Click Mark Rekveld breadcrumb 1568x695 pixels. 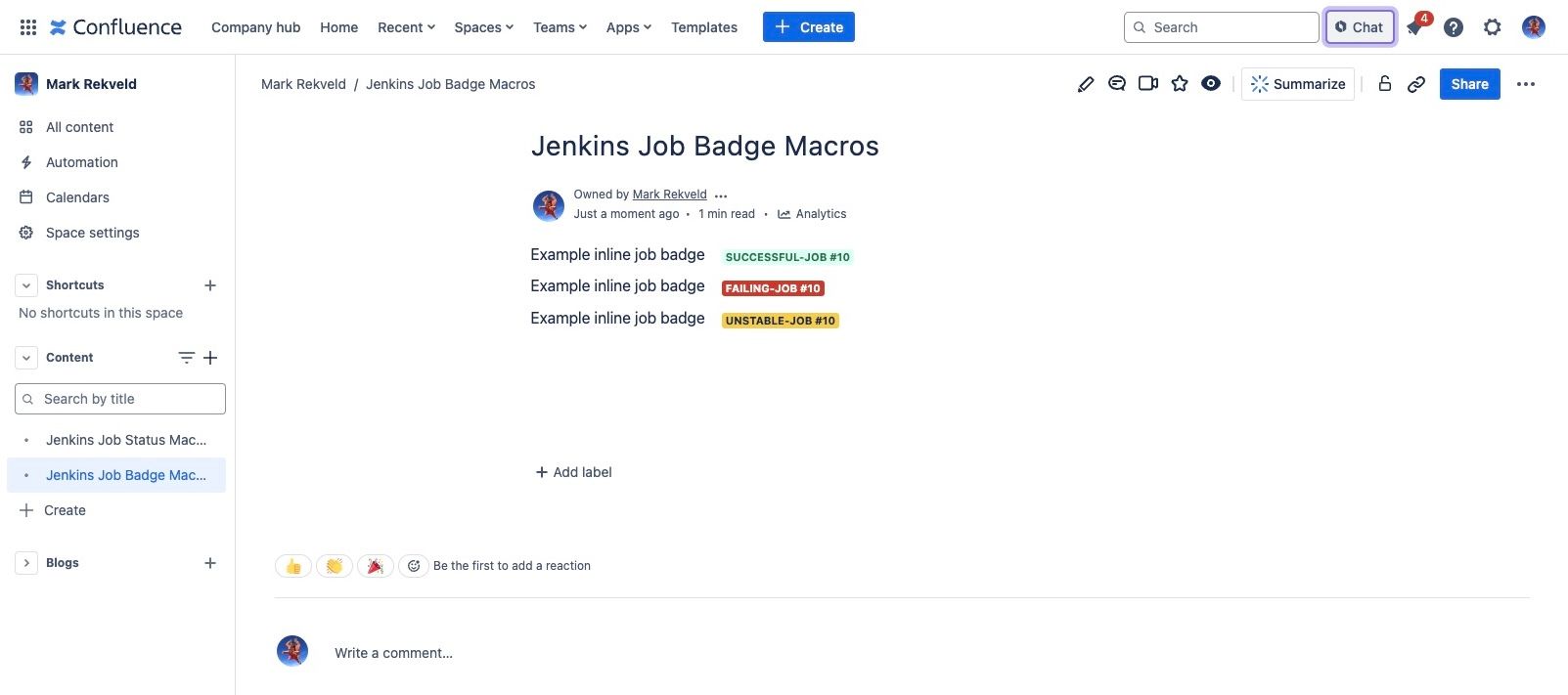pos(303,84)
